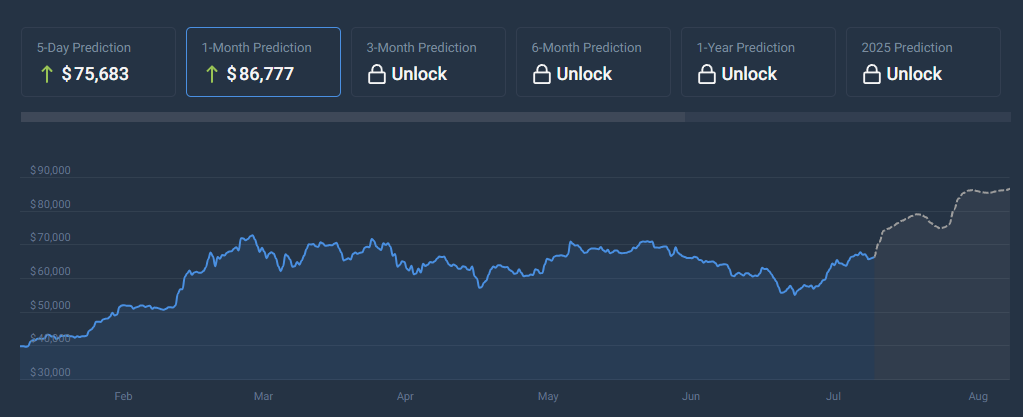Click the $86,777 predicted price value
The width and height of the screenshot is (1023, 417).
(260, 74)
